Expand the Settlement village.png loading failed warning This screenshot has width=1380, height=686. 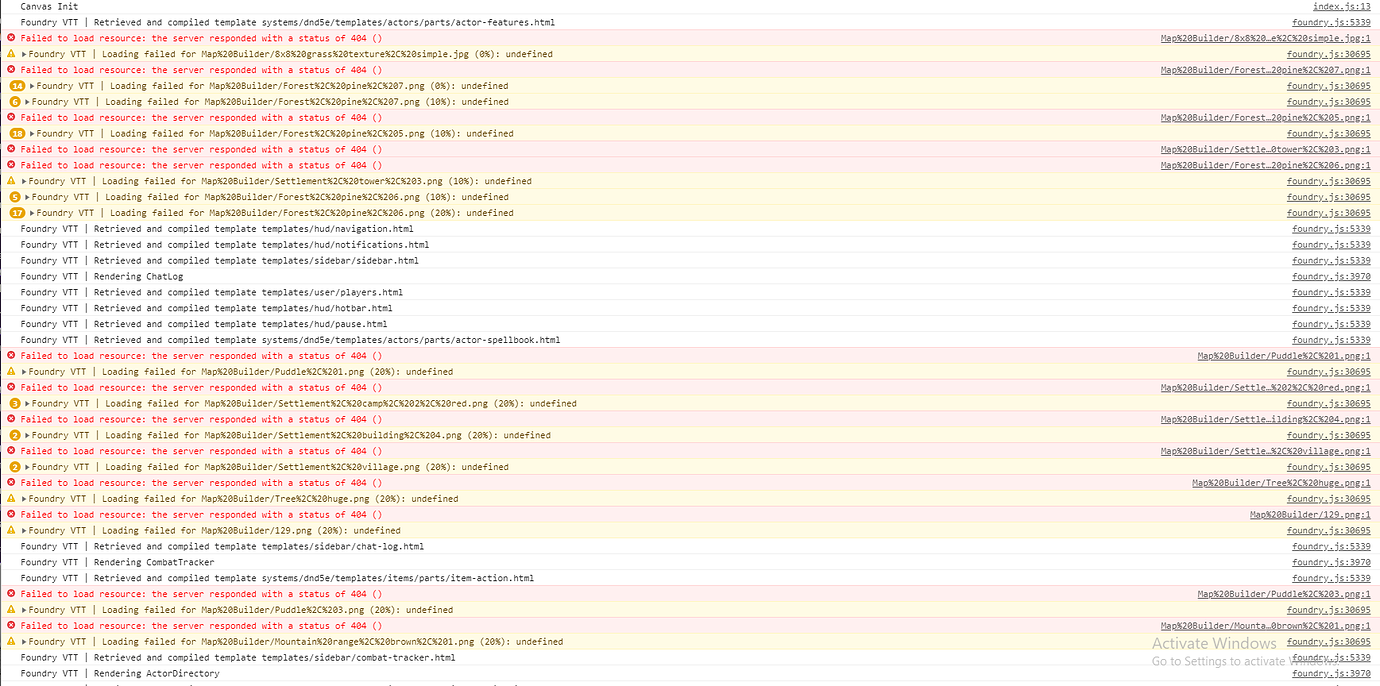pyautogui.click(x=27, y=467)
